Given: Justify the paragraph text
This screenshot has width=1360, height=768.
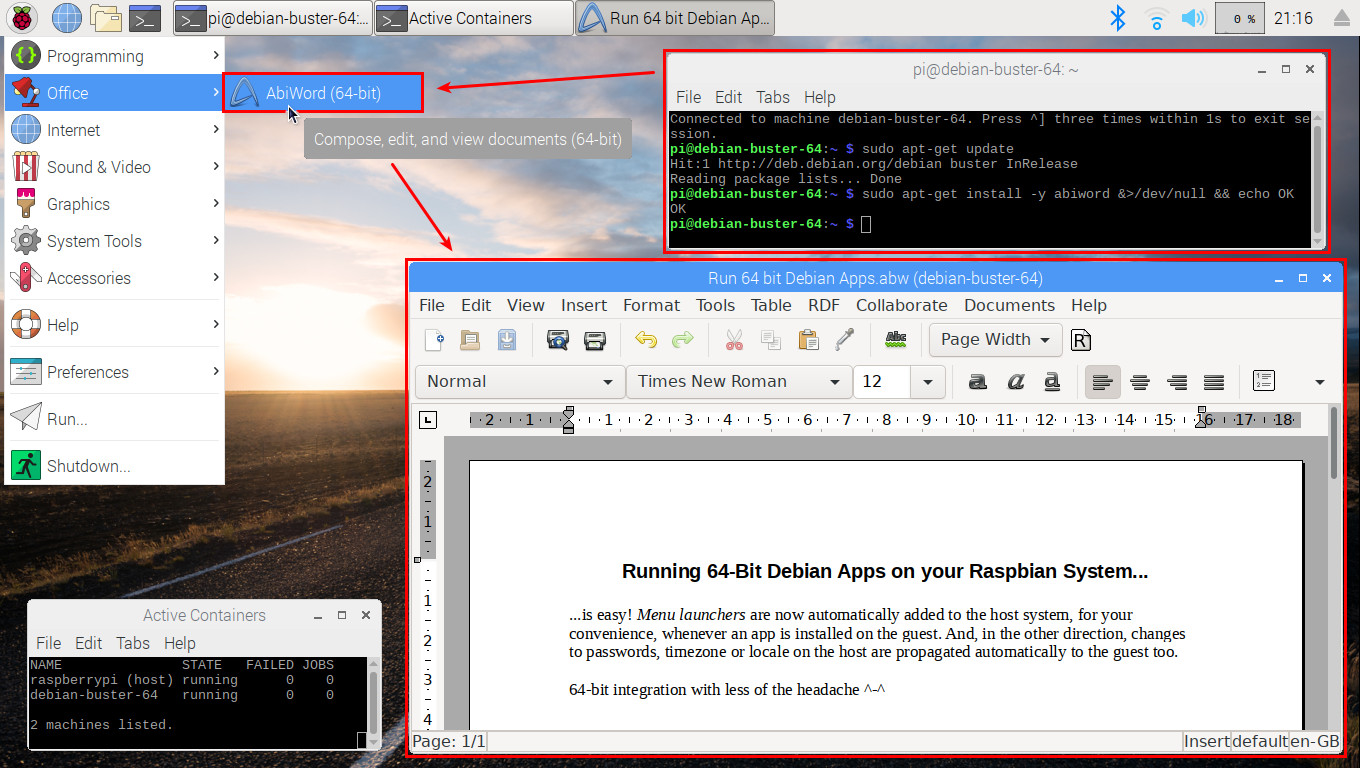Looking at the screenshot, I should coord(1214,381).
